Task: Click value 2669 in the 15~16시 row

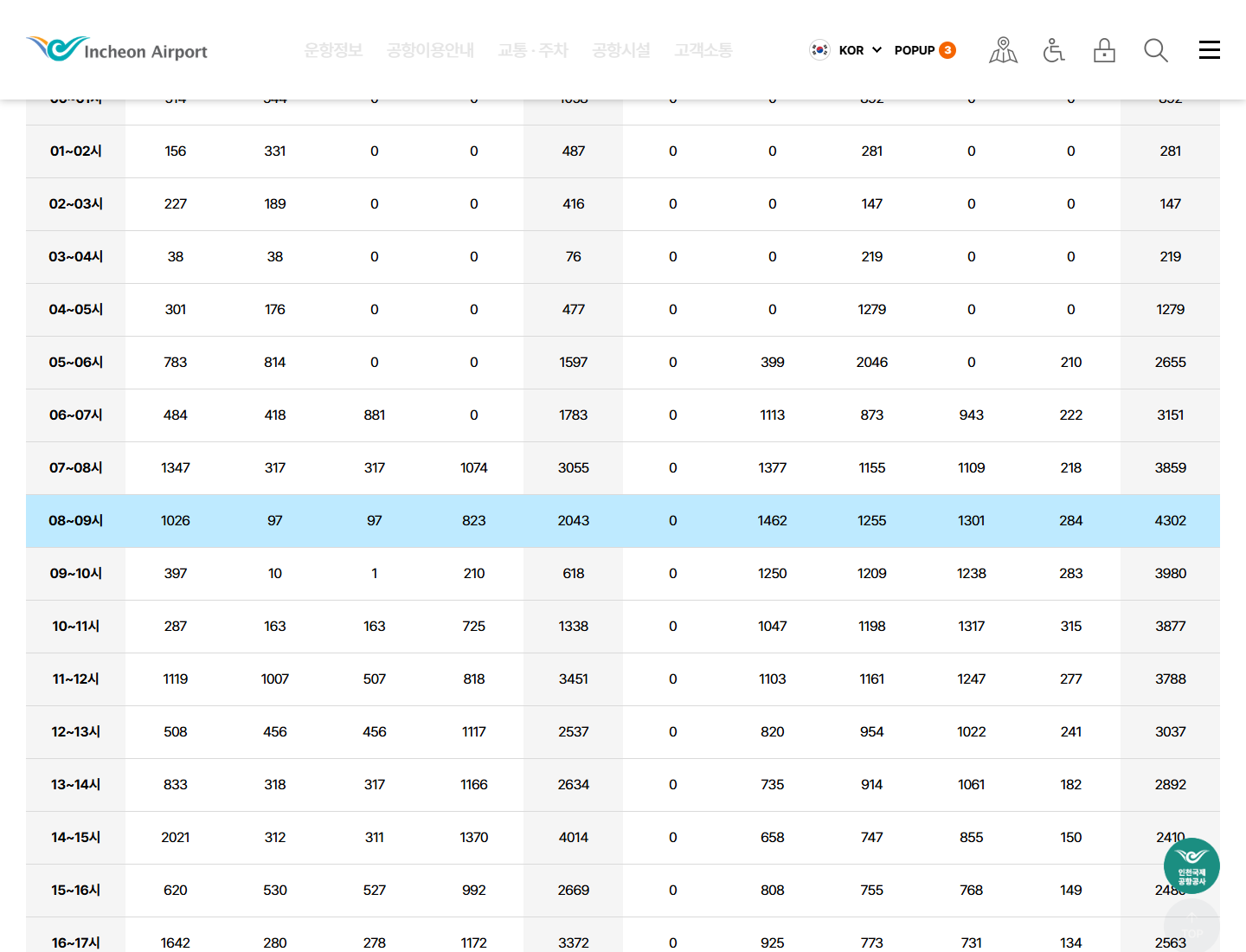Action: click(x=574, y=891)
